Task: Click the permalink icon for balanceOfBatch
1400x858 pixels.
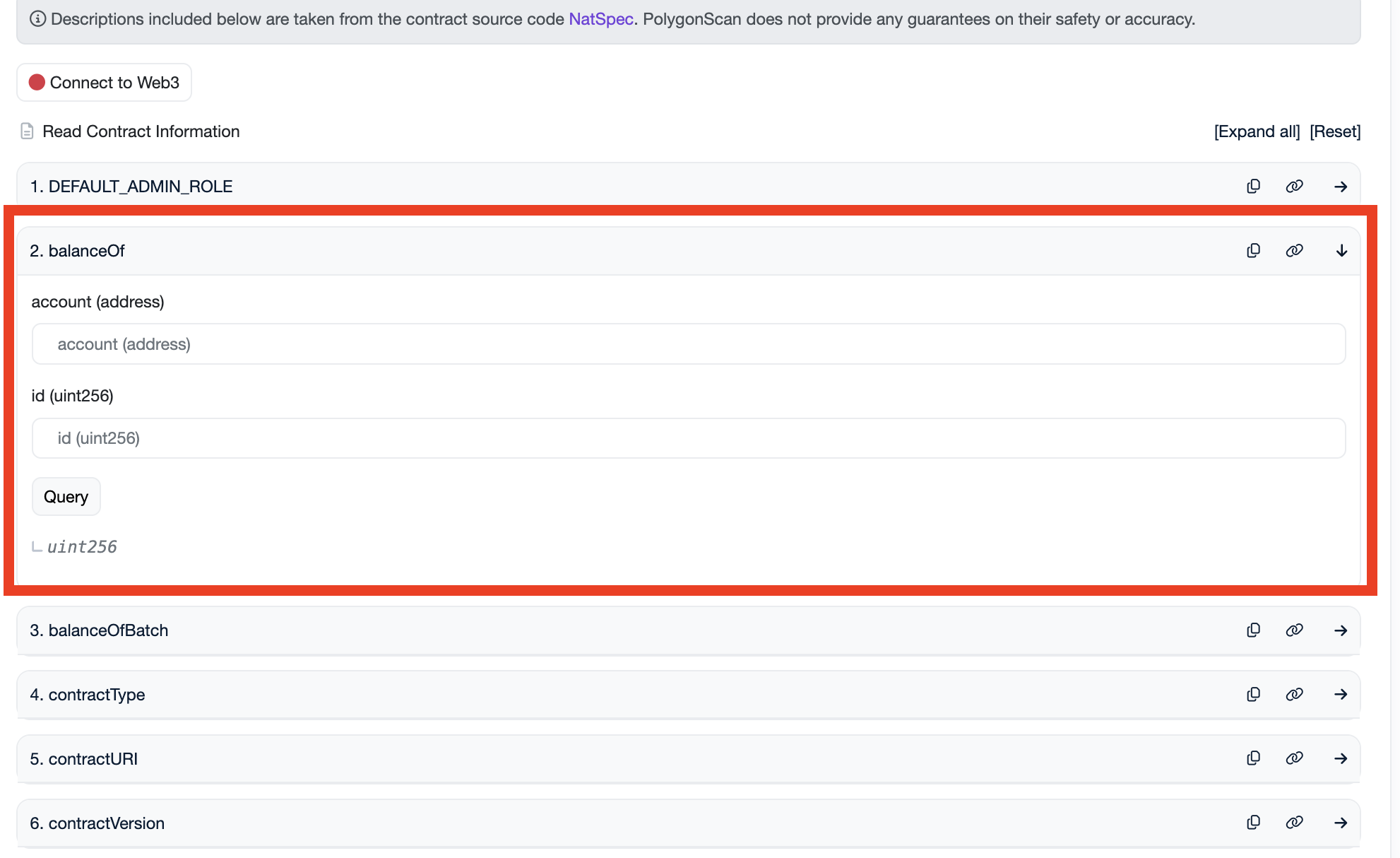Action: (x=1294, y=630)
